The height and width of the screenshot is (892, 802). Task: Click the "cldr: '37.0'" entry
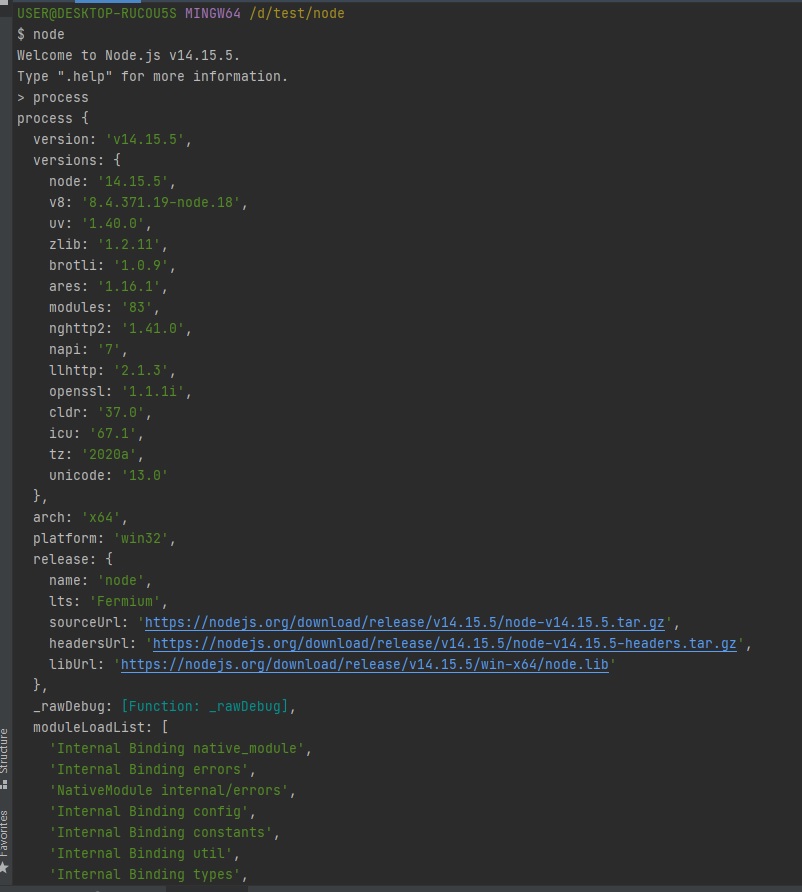(101, 412)
